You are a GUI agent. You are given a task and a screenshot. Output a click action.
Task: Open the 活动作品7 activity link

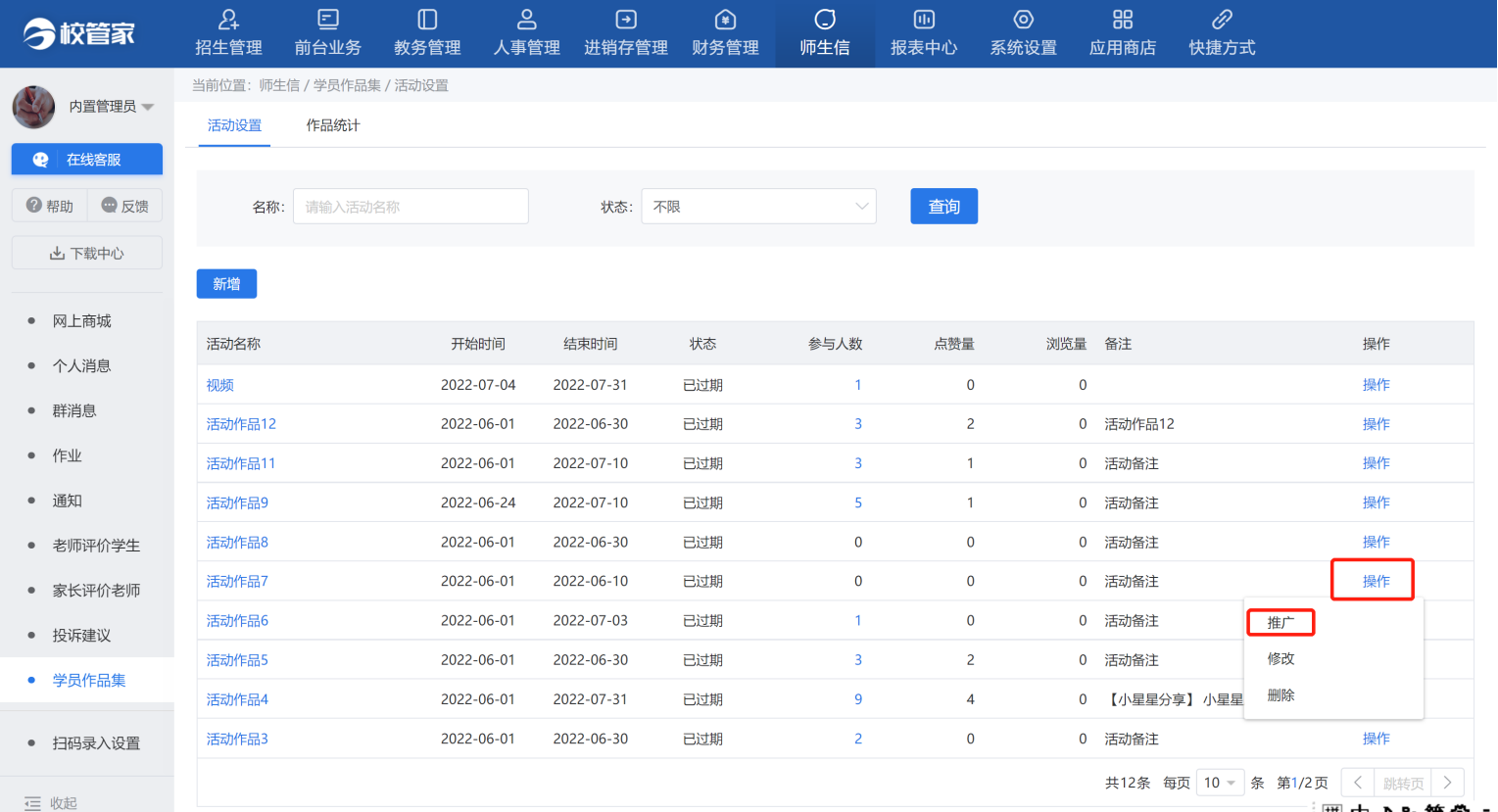(x=237, y=581)
